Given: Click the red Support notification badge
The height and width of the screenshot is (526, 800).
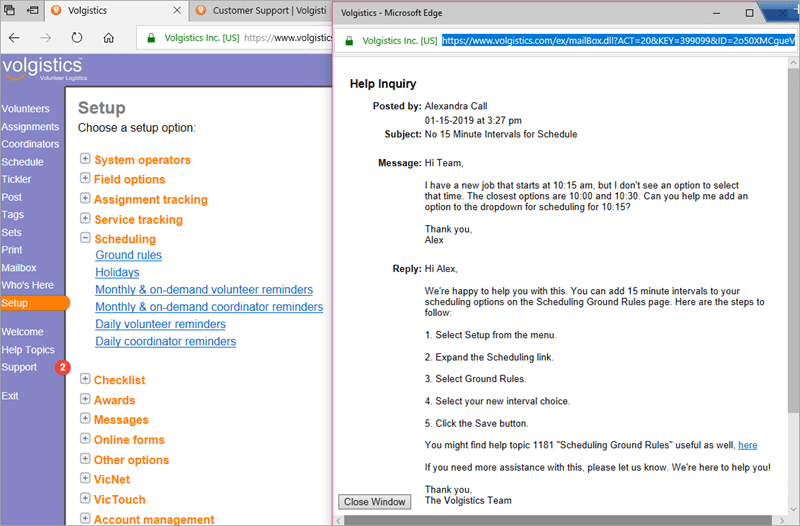Looking at the screenshot, I should pos(63,368).
